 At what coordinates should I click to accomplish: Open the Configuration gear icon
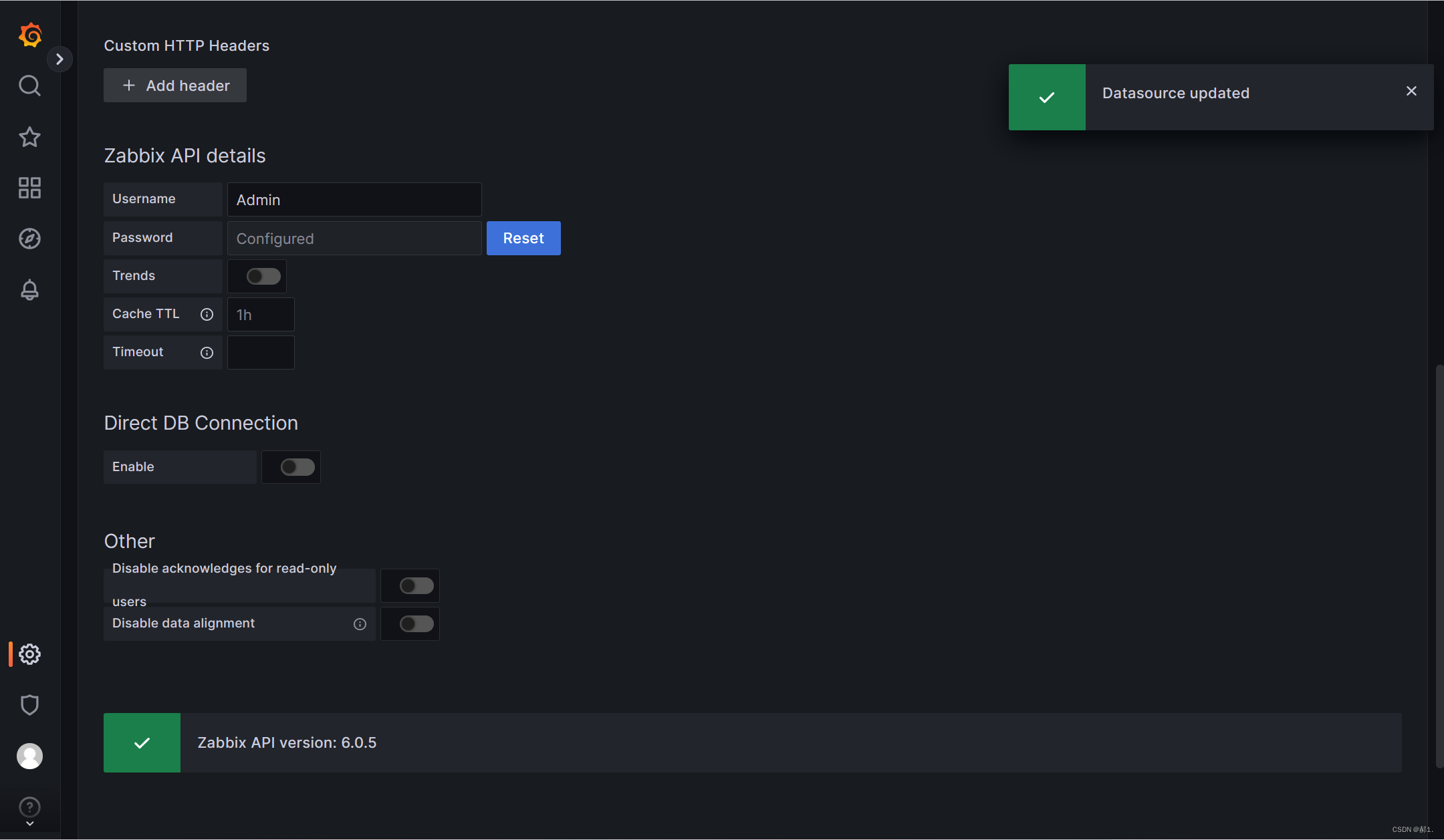(29, 654)
